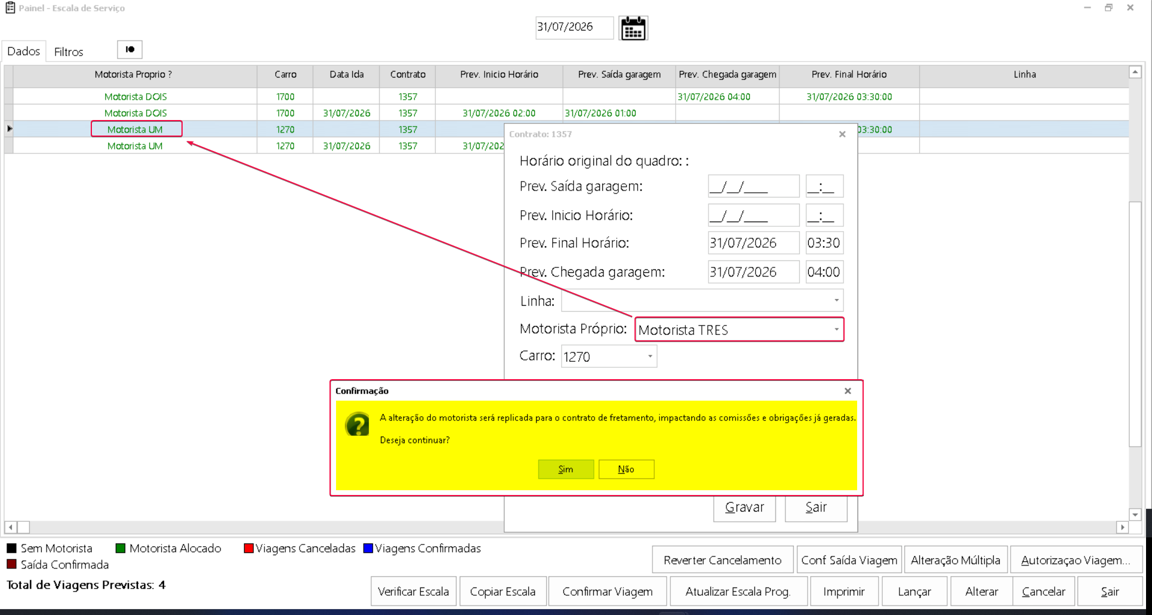
Task: Click the Prev. Saída garagem column header
Action: point(619,74)
